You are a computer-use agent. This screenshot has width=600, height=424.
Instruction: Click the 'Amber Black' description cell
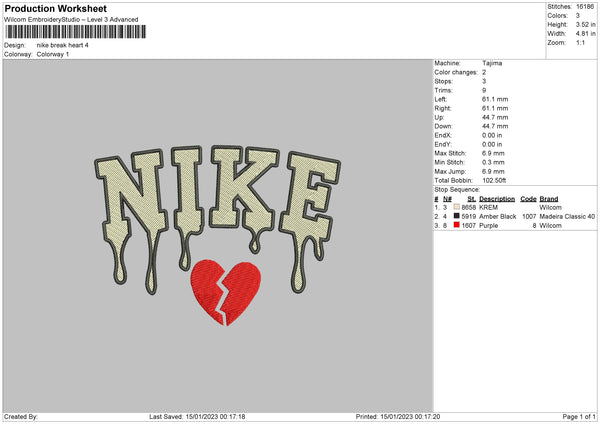pyautogui.click(x=497, y=217)
